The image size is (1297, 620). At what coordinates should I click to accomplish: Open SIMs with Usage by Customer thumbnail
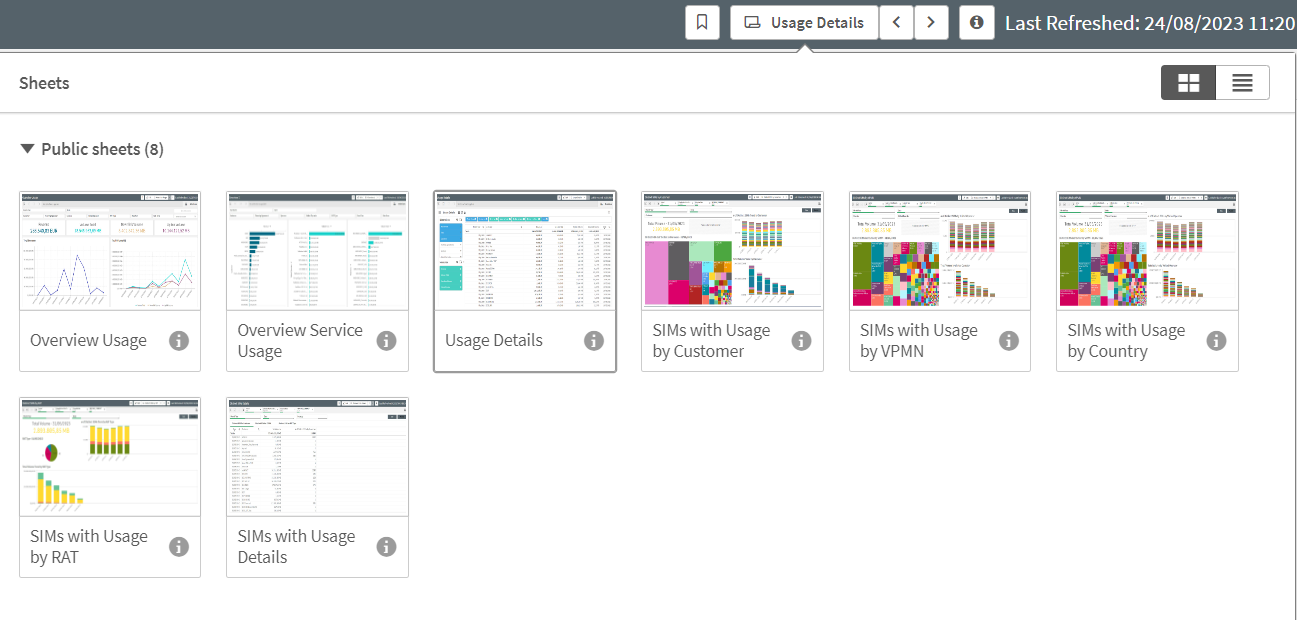[732, 250]
